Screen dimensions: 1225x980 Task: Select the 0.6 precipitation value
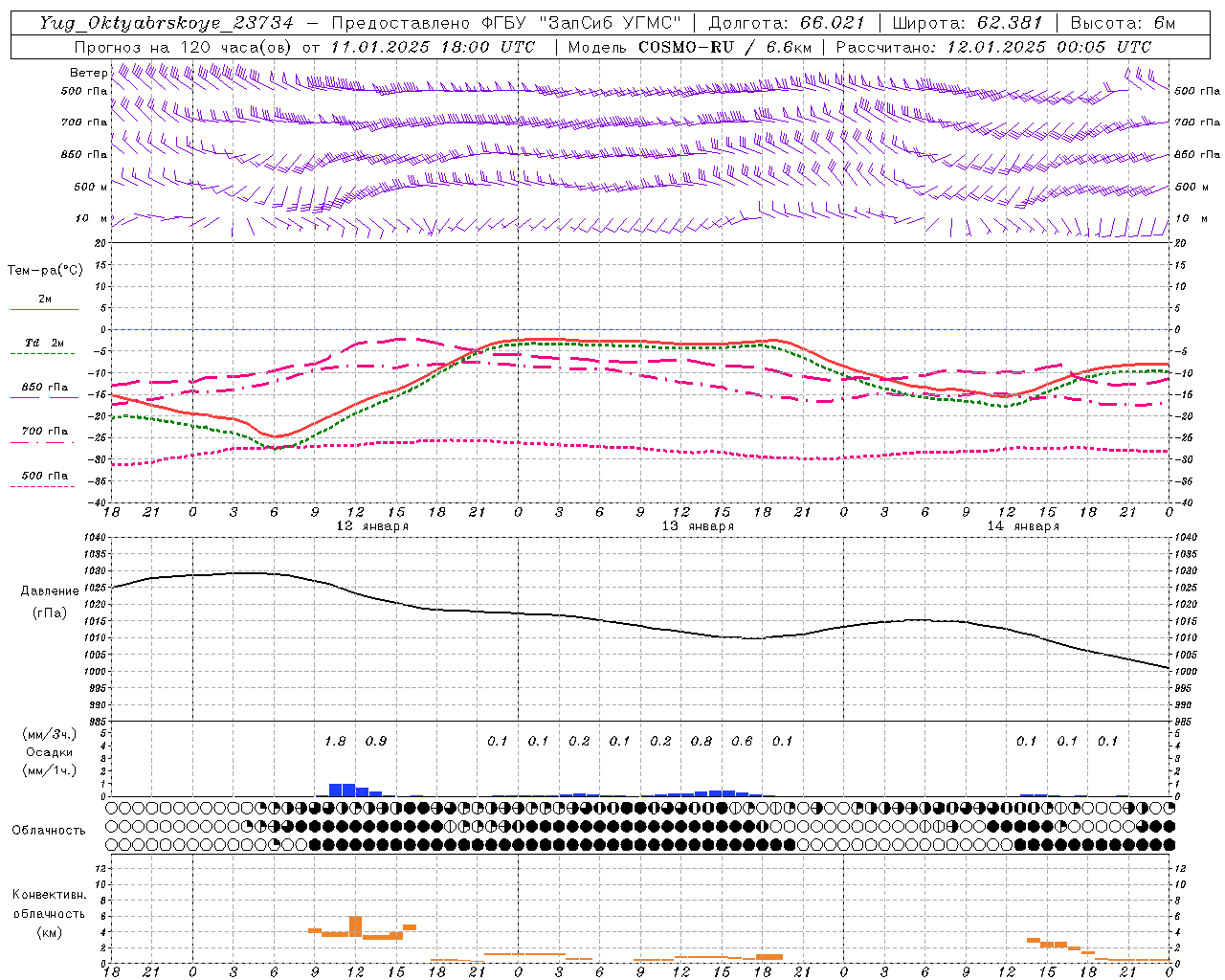(x=742, y=742)
